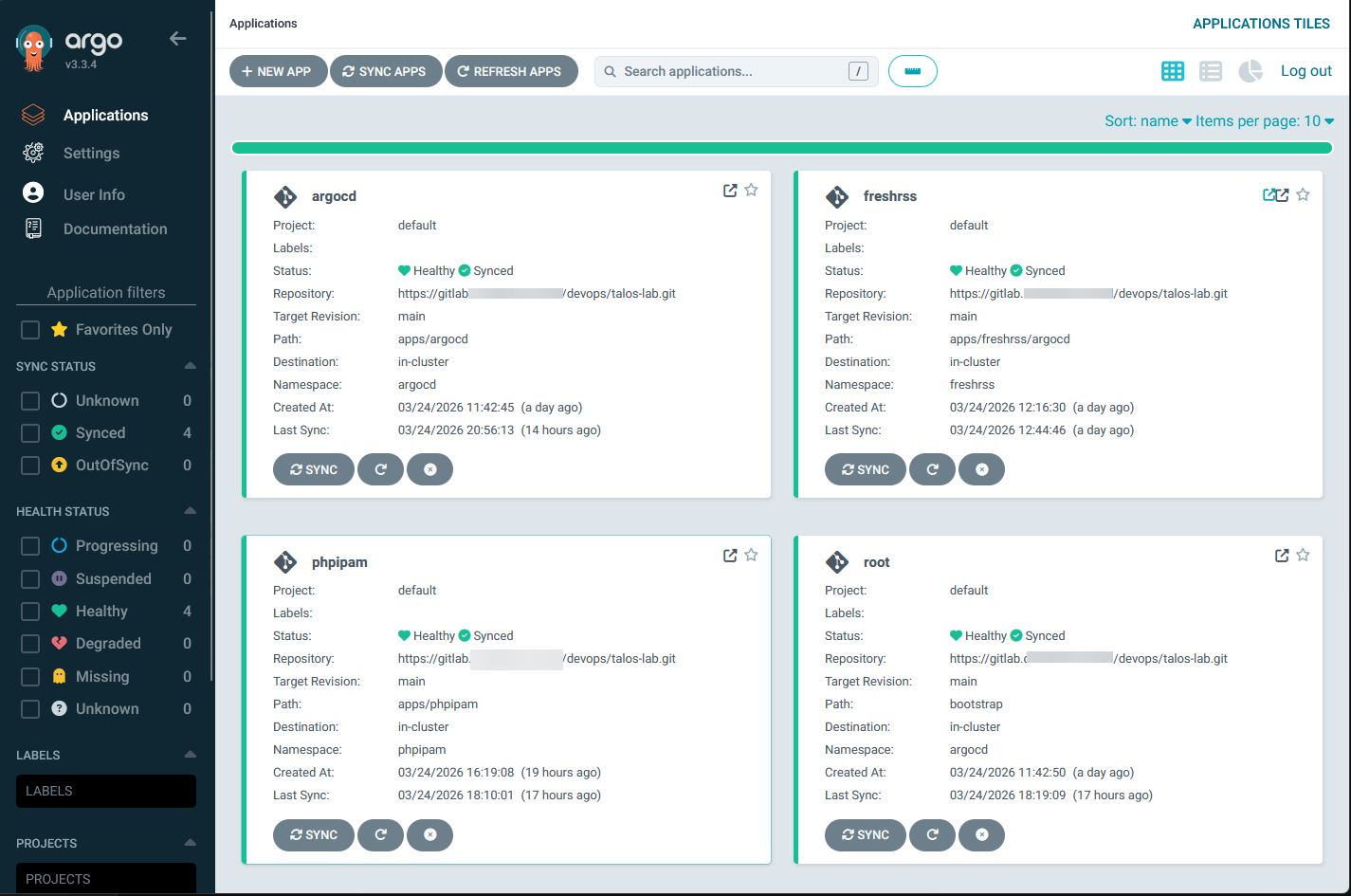Toggle the health status bar button
The width and height of the screenshot is (1351, 896).
[x=913, y=71]
